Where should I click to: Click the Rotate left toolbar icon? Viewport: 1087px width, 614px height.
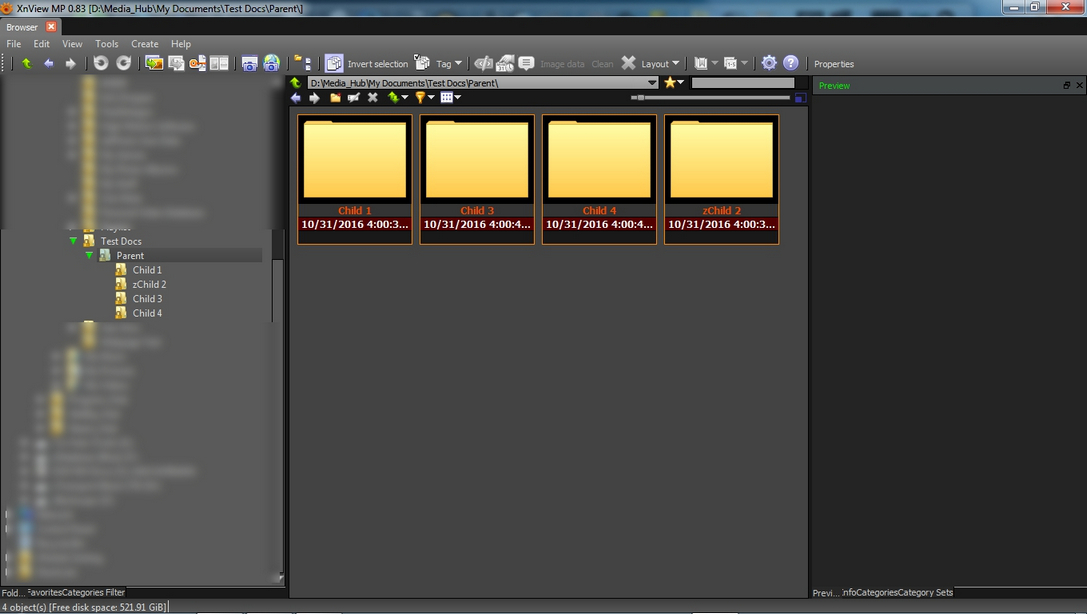[x=101, y=63]
